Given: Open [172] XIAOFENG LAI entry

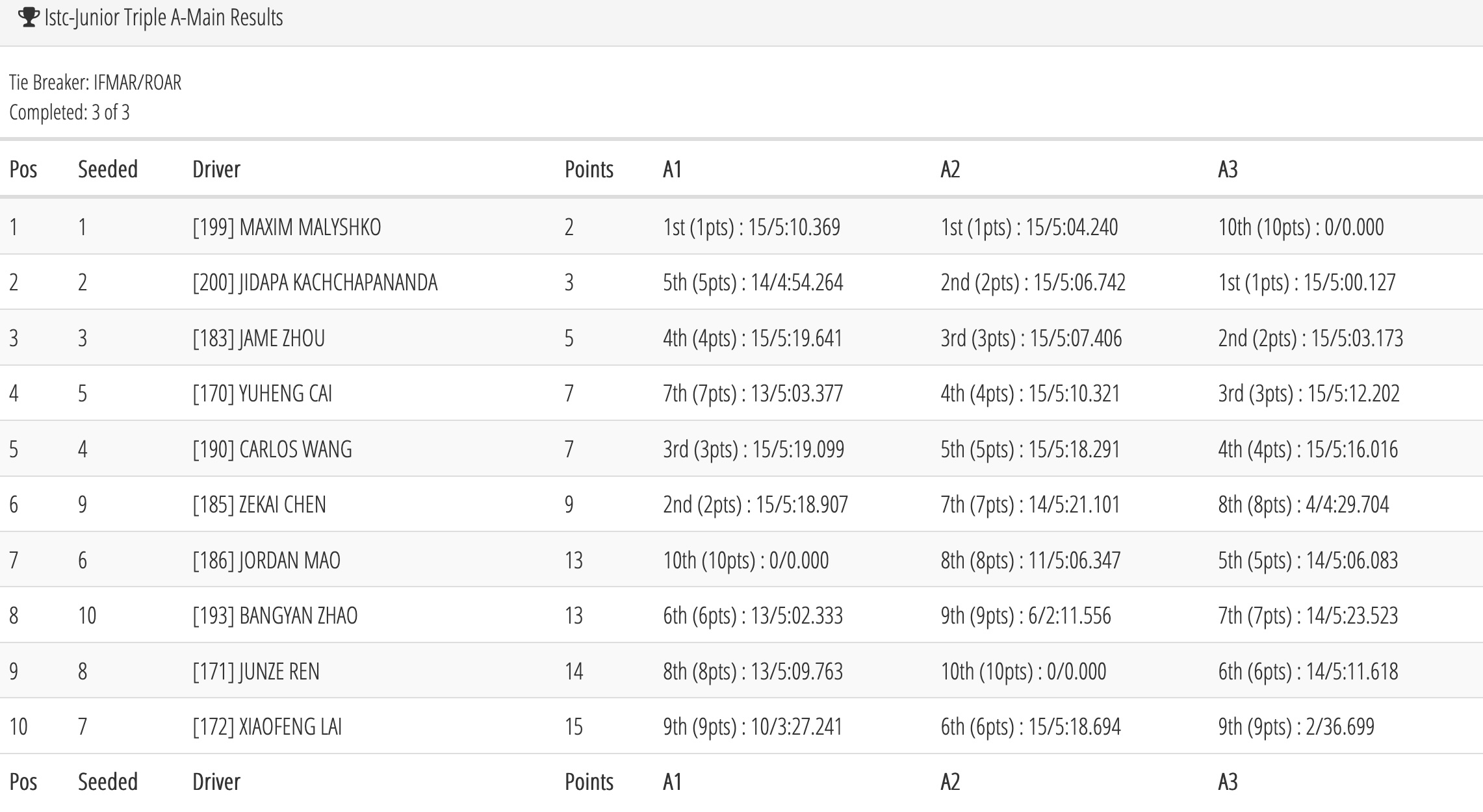Looking at the screenshot, I should point(267,726).
